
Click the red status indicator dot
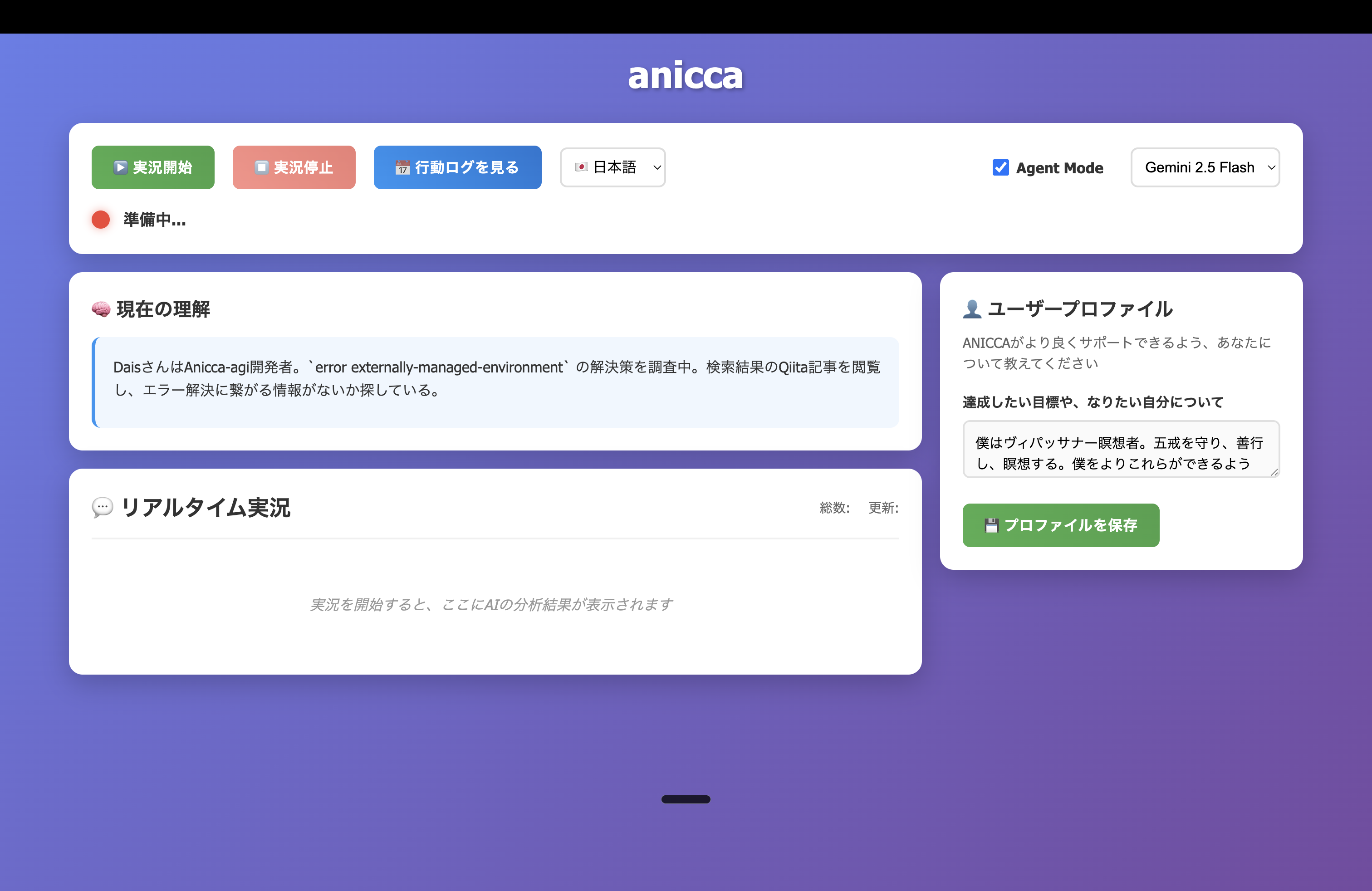(x=101, y=220)
